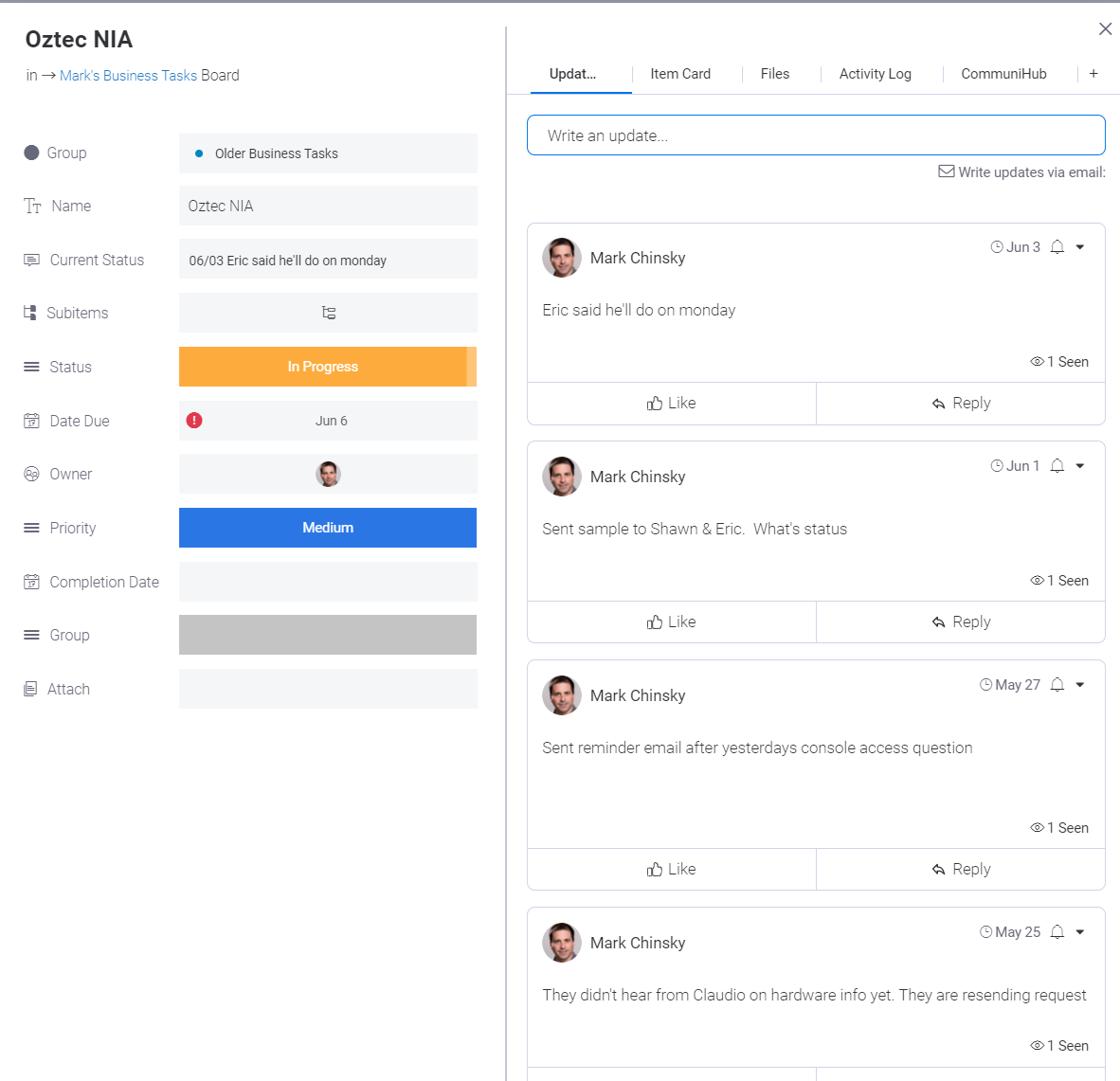Toggle bell reminder on May 25 update
1120x1081 pixels.
[1057, 931]
